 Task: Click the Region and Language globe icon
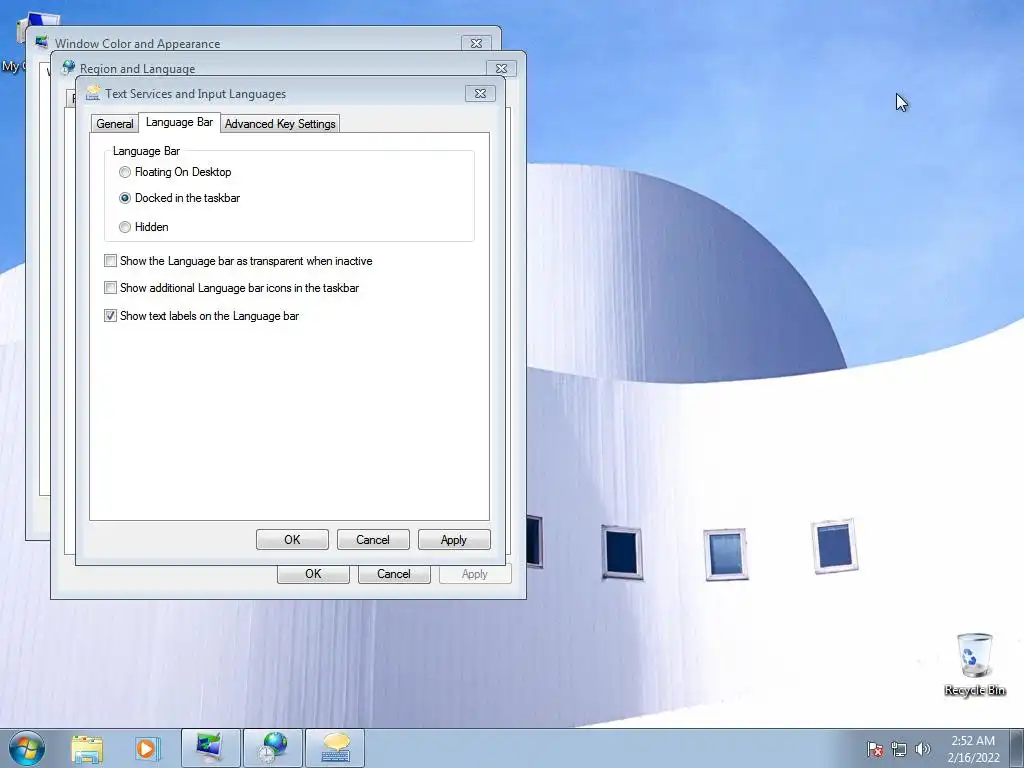pos(68,68)
